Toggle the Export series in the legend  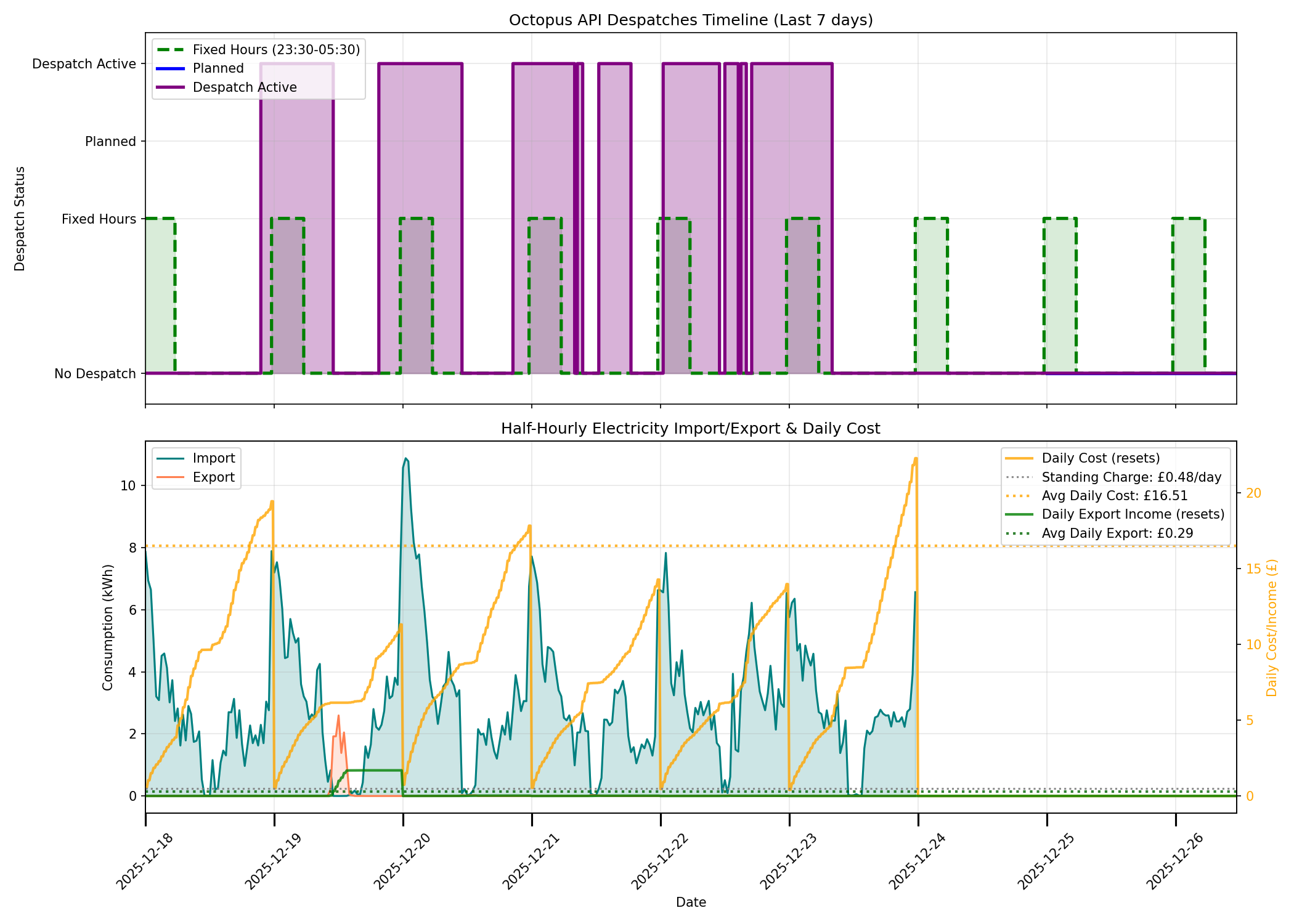213,477
